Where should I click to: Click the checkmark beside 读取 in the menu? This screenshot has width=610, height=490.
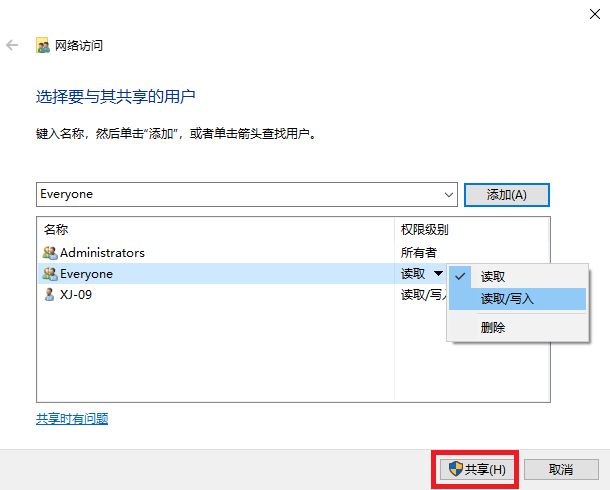click(461, 276)
